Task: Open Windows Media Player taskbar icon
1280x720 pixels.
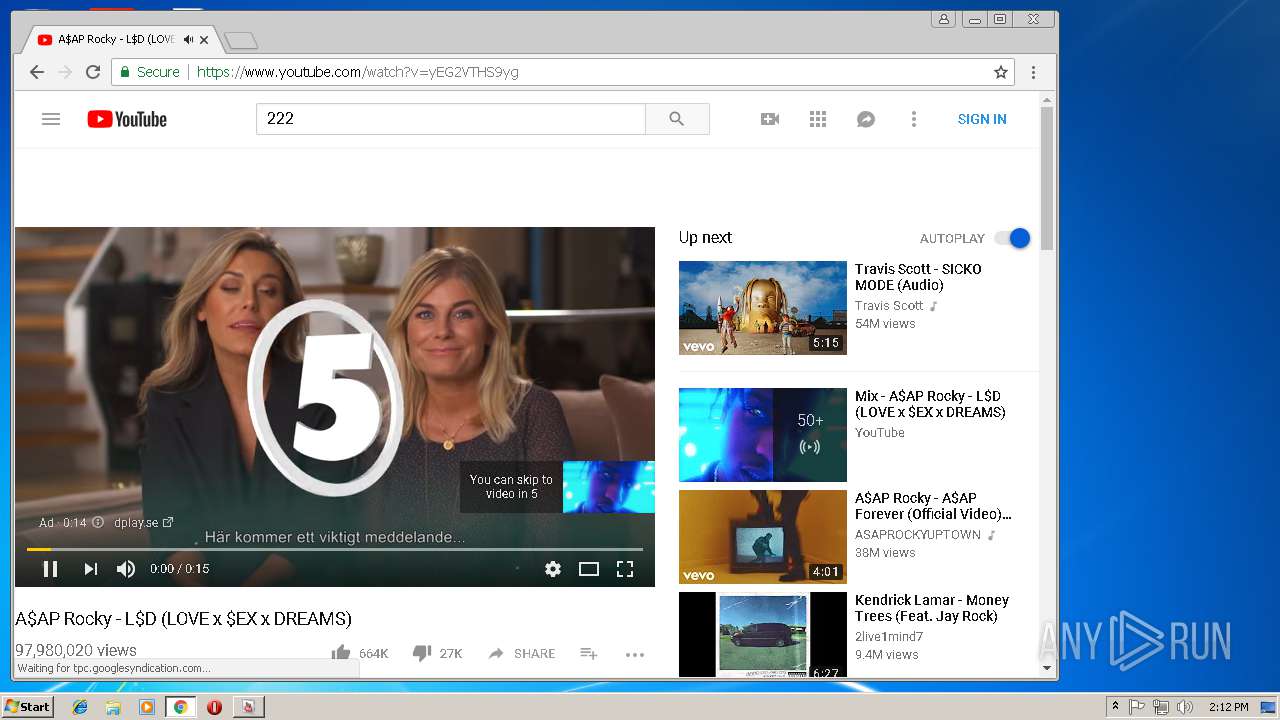Action: (x=147, y=707)
